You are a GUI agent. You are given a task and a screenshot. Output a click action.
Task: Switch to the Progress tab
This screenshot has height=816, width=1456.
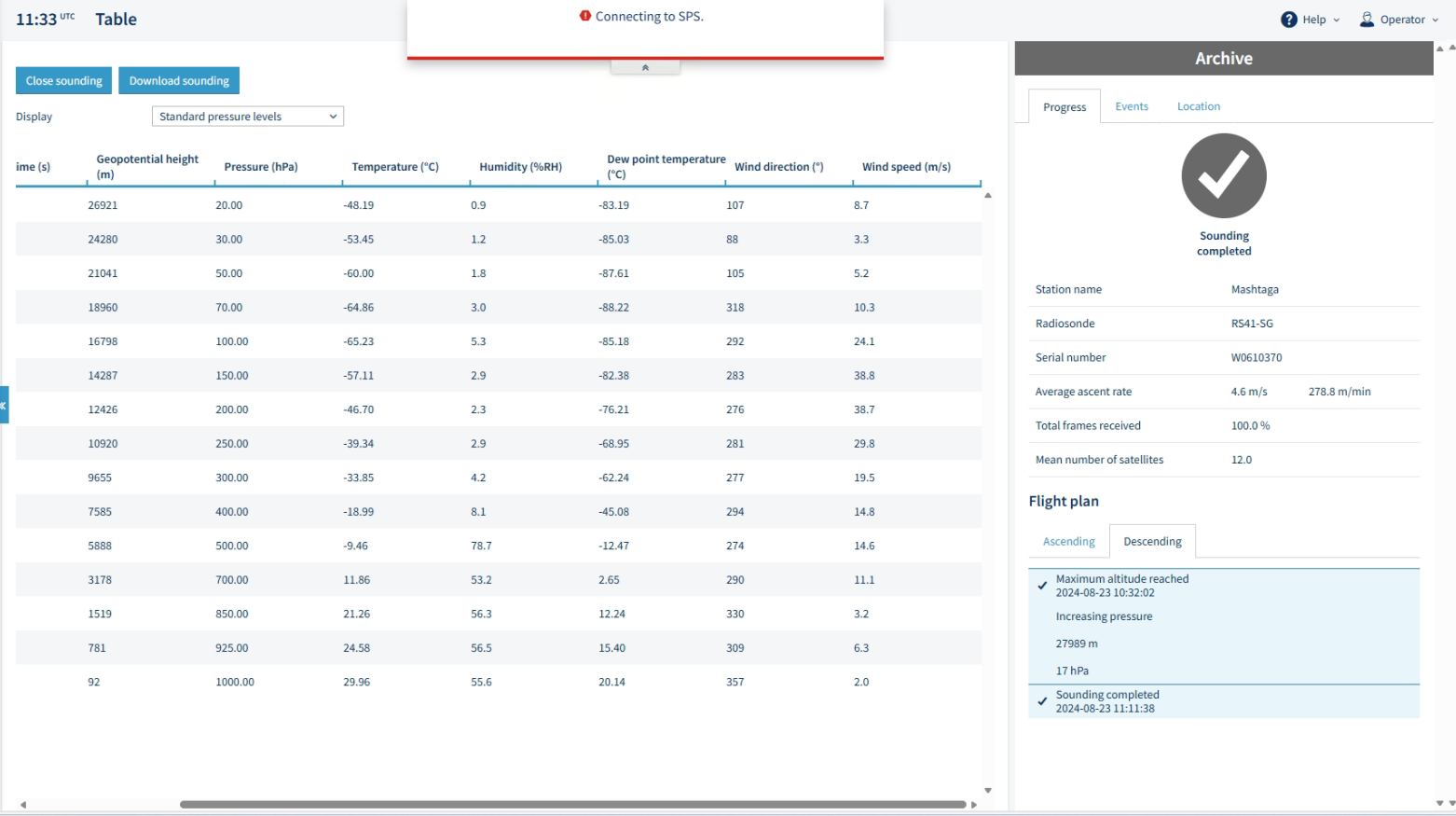tap(1065, 106)
